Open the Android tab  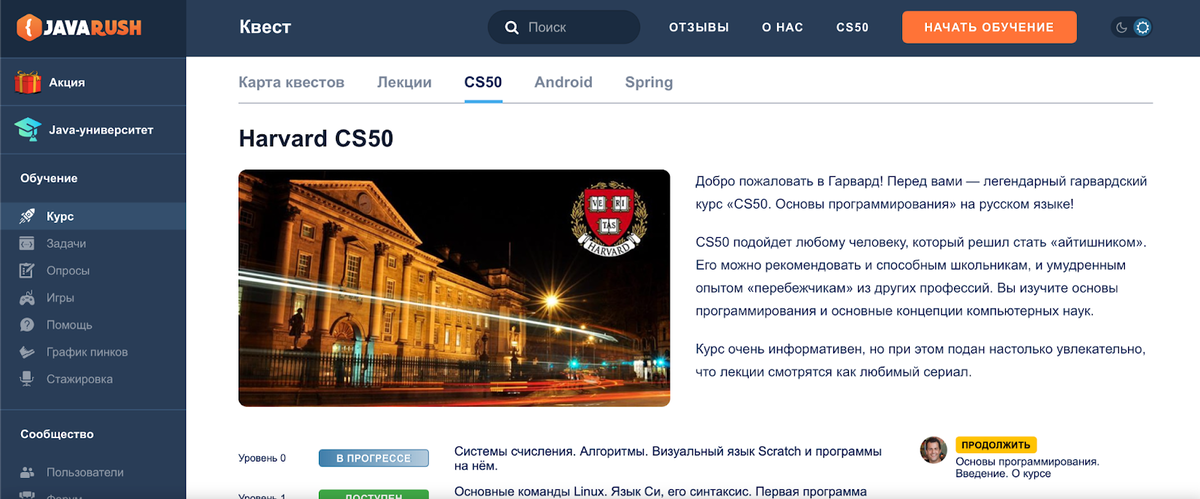coord(563,82)
